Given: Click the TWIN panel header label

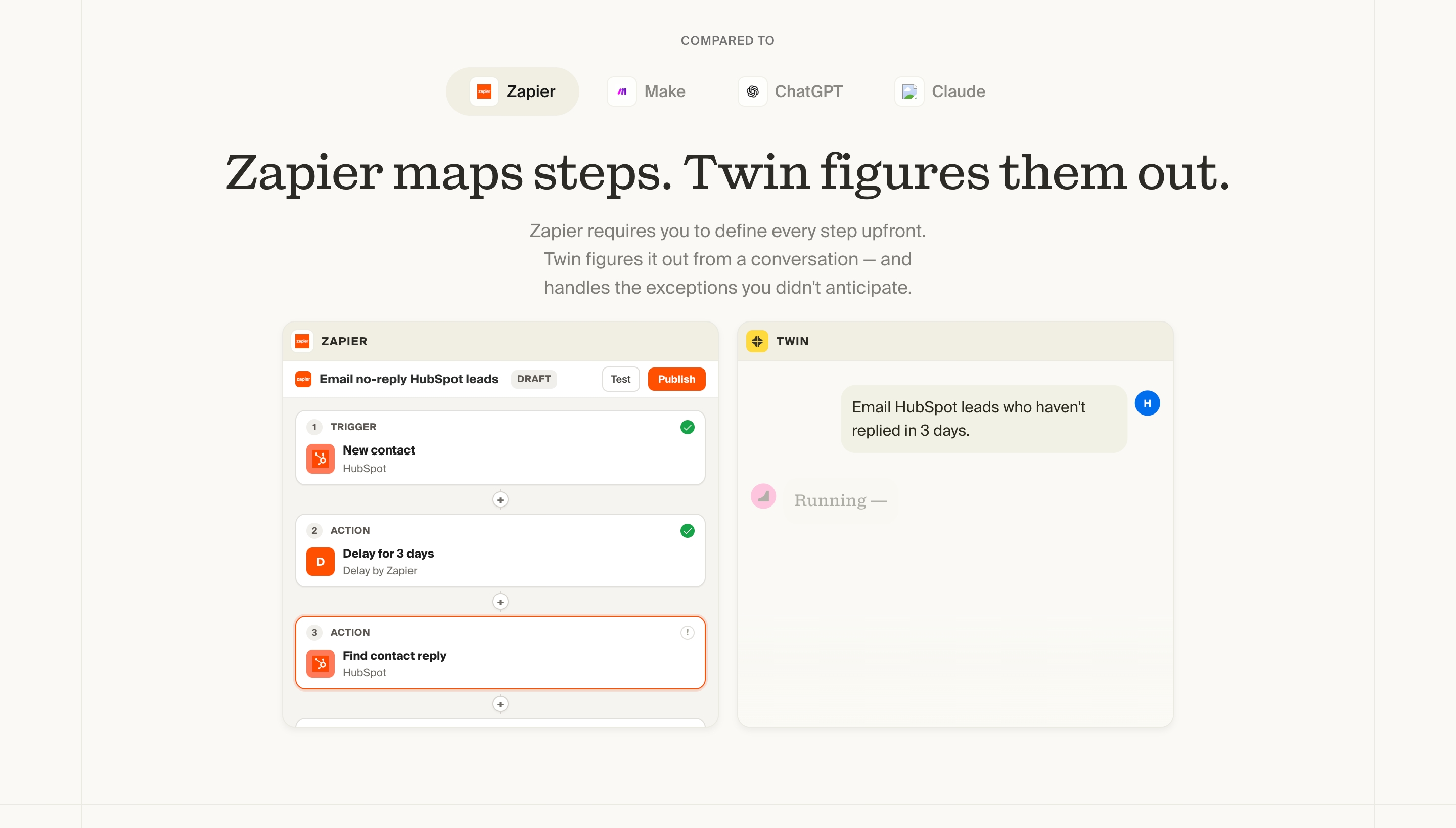Looking at the screenshot, I should (x=792, y=341).
